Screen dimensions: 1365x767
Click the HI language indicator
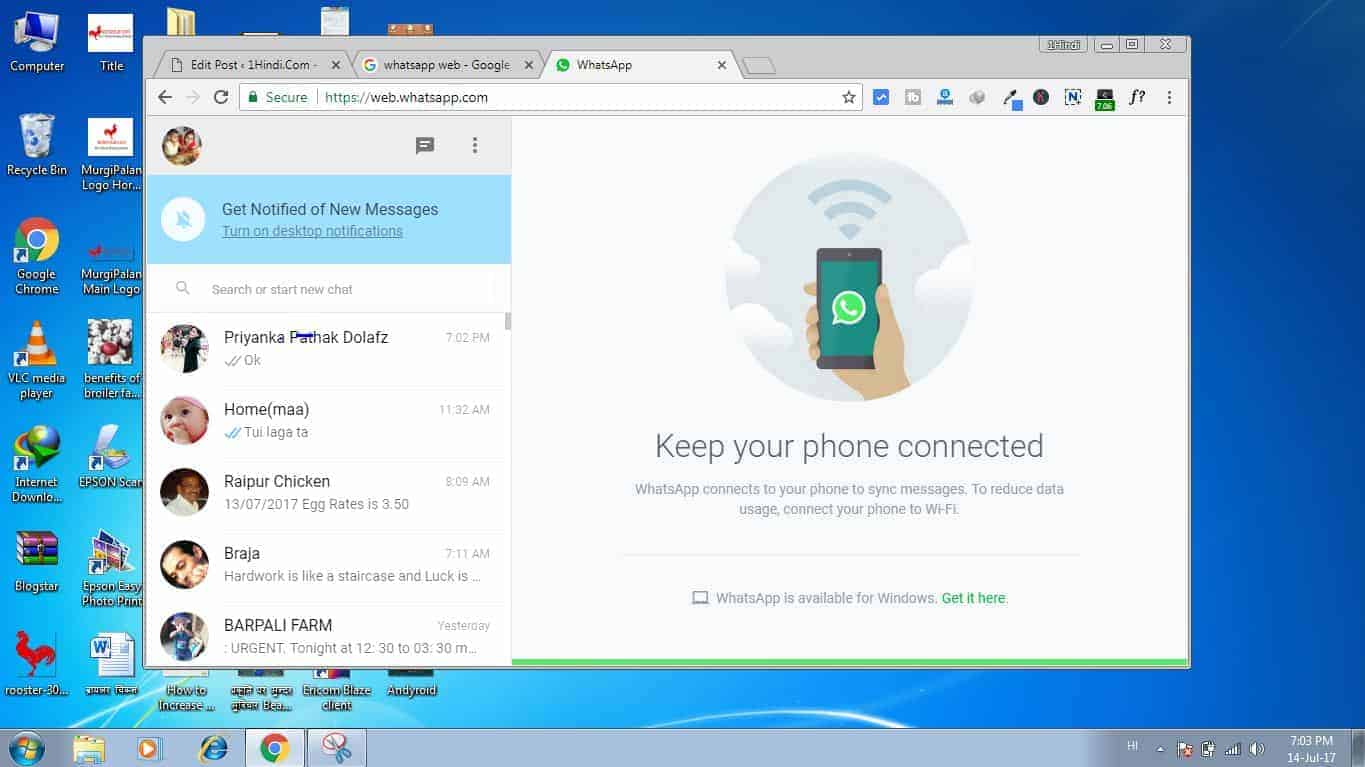pyautogui.click(x=1132, y=746)
